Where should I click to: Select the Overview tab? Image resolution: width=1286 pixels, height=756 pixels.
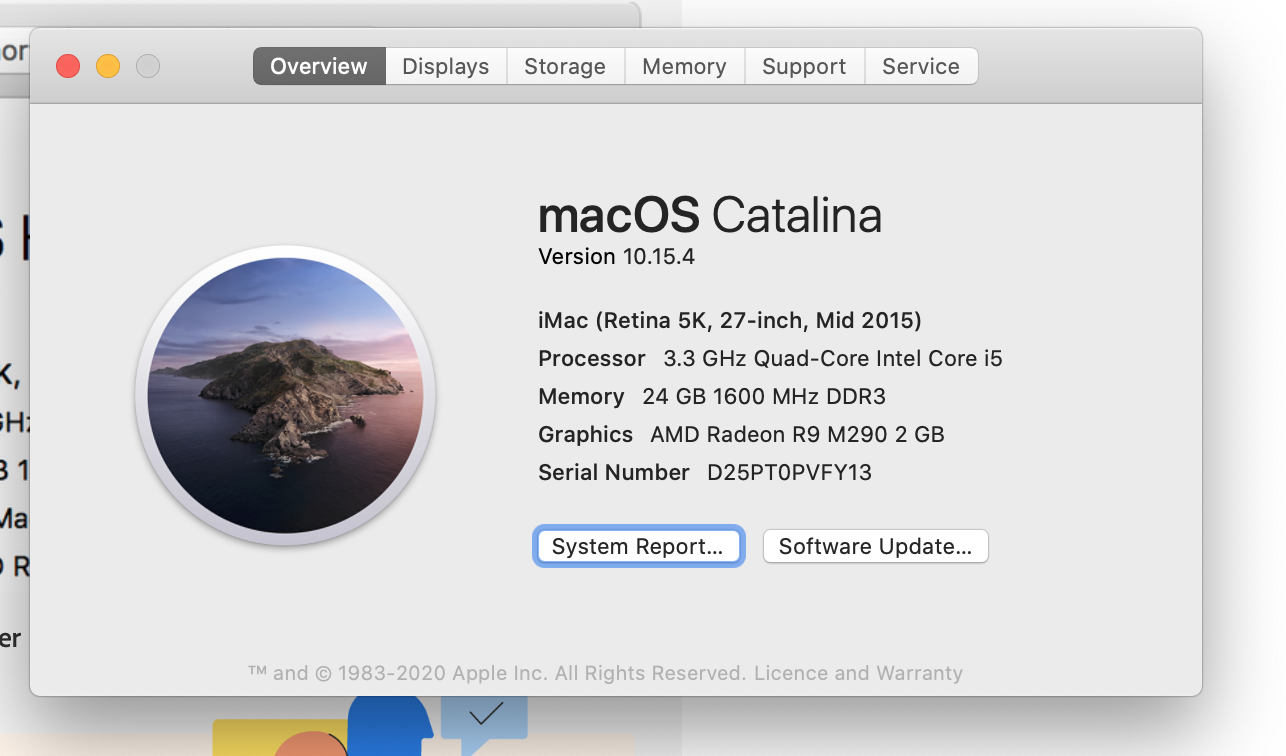[319, 66]
